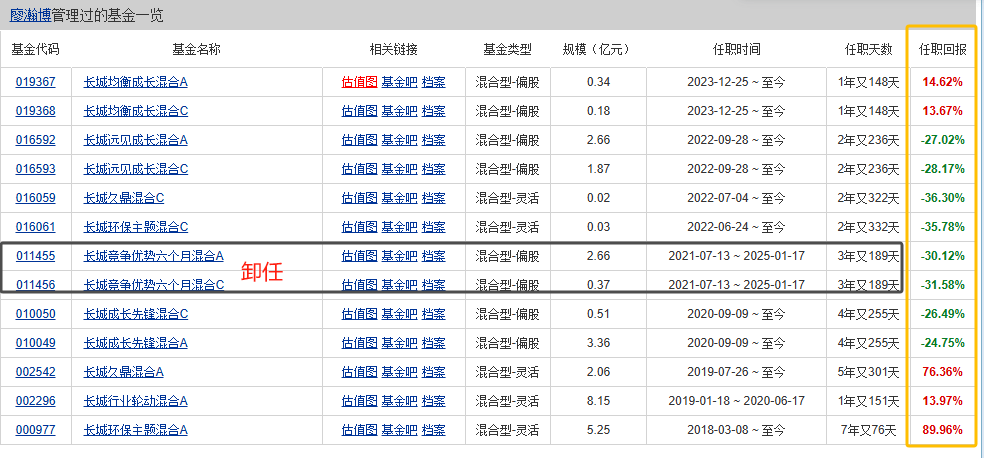The width and height of the screenshot is (984, 458).
Task: Open fund code 016061 link
Action: point(36,226)
